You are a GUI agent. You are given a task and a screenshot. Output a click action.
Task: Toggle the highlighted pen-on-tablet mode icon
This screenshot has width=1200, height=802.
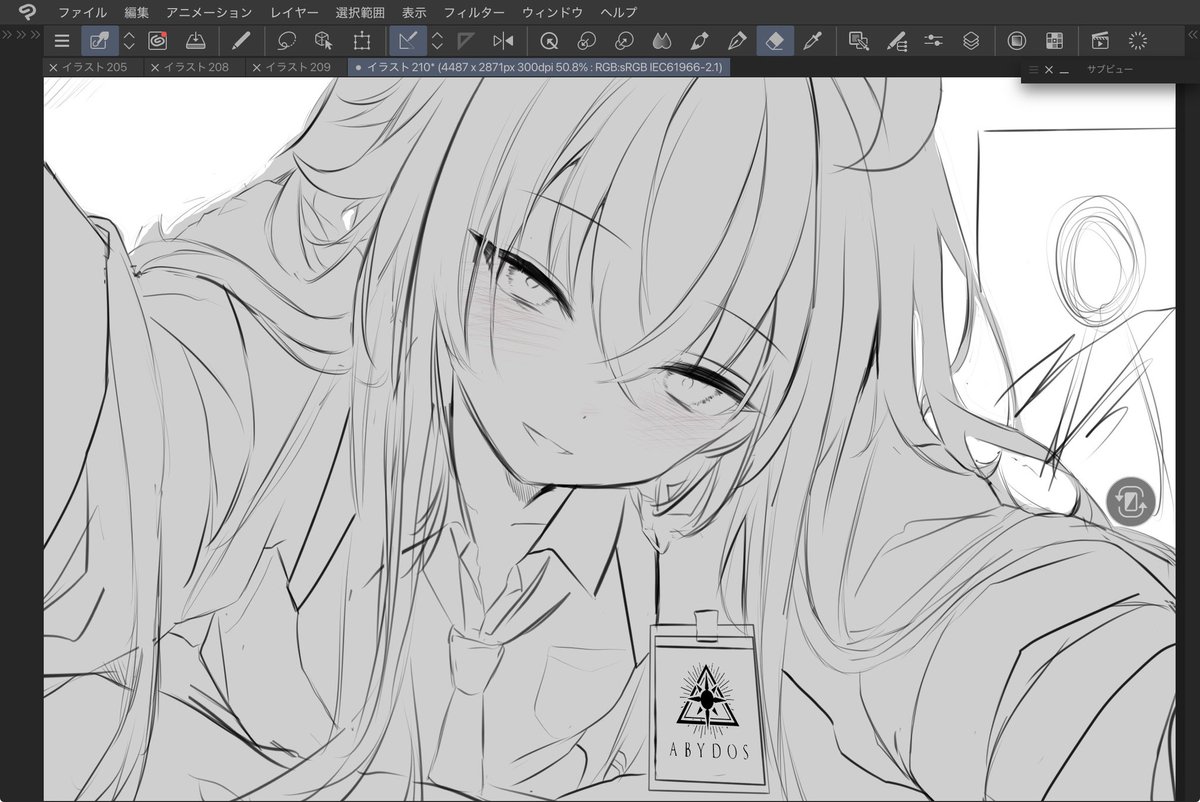[99, 41]
